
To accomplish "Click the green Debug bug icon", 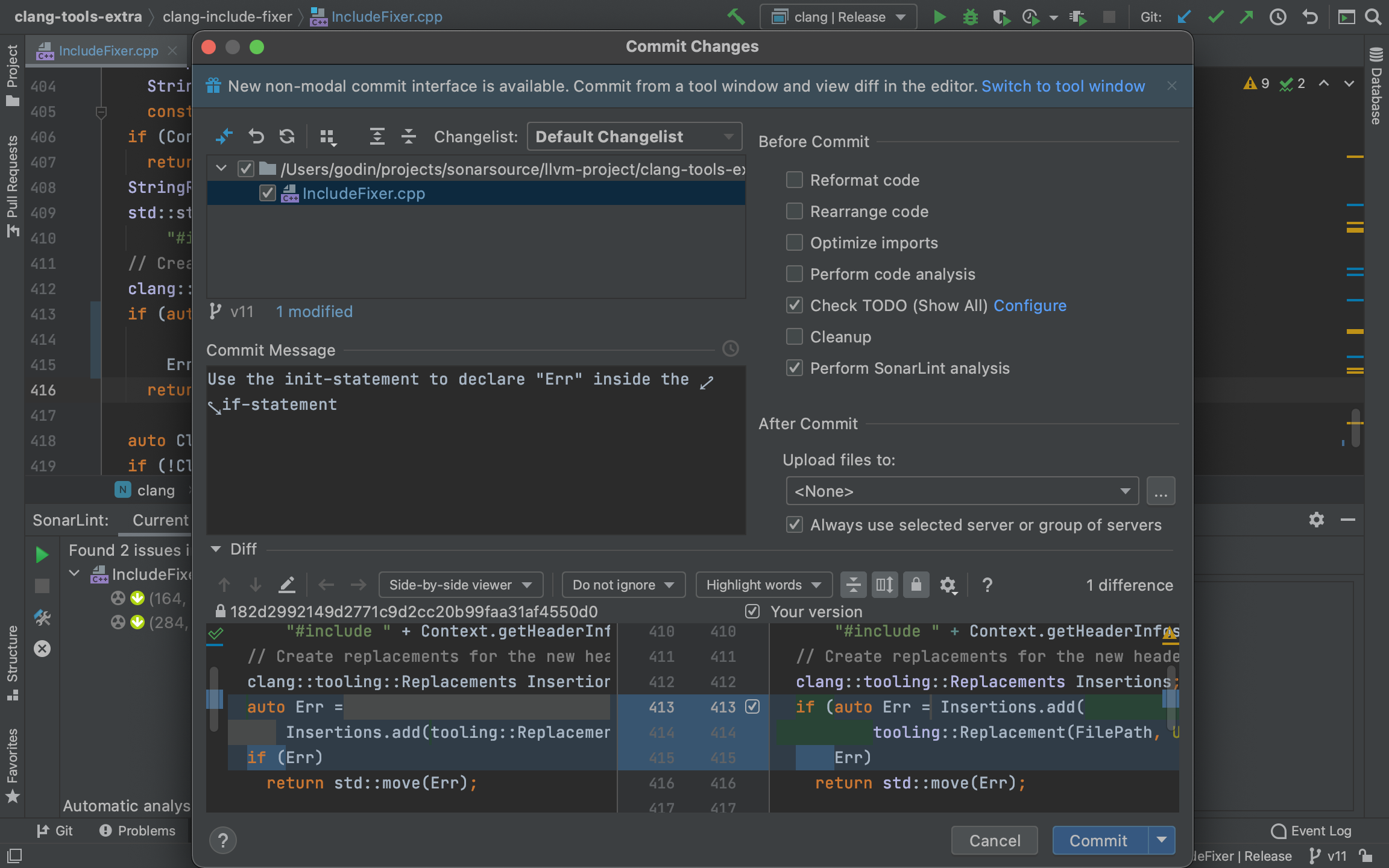I will (970, 17).
